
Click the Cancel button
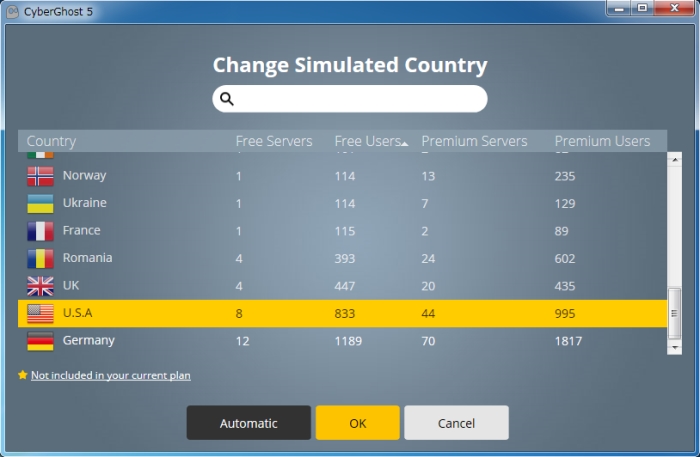pyautogui.click(x=456, y=423)
